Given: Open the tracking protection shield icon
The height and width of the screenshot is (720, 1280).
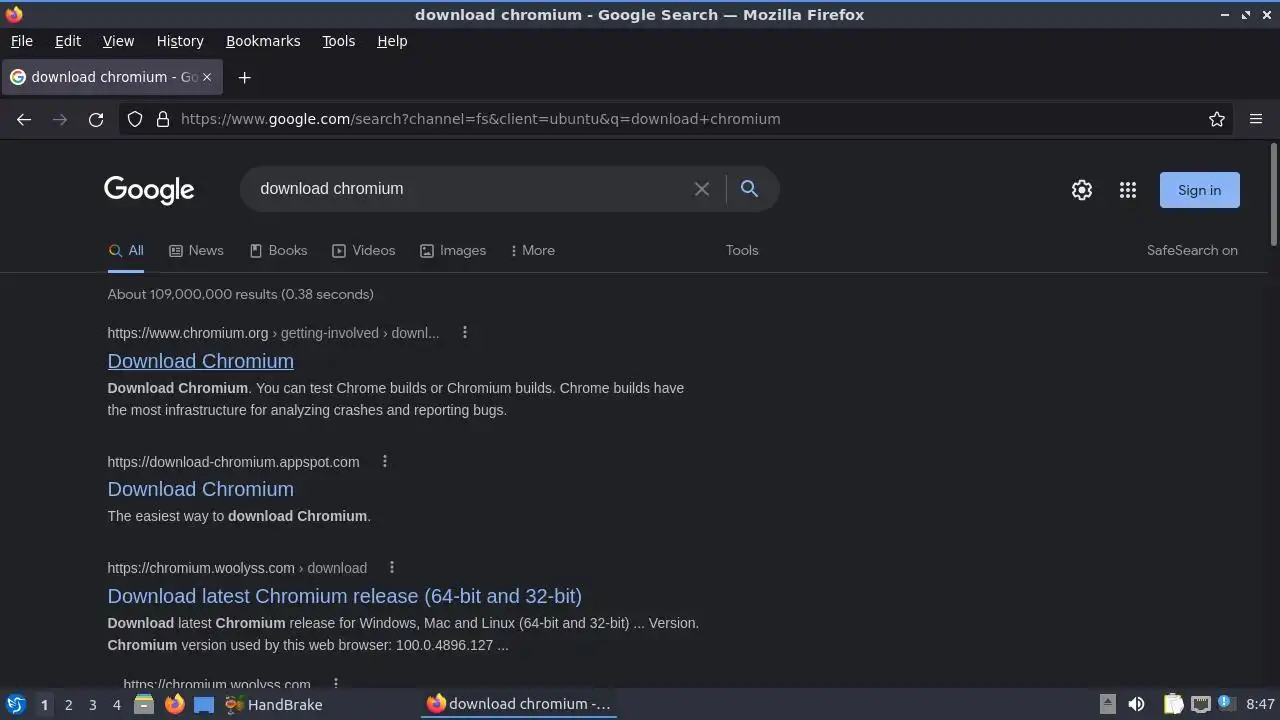Looking at the screenshot, I should point(135,119).
